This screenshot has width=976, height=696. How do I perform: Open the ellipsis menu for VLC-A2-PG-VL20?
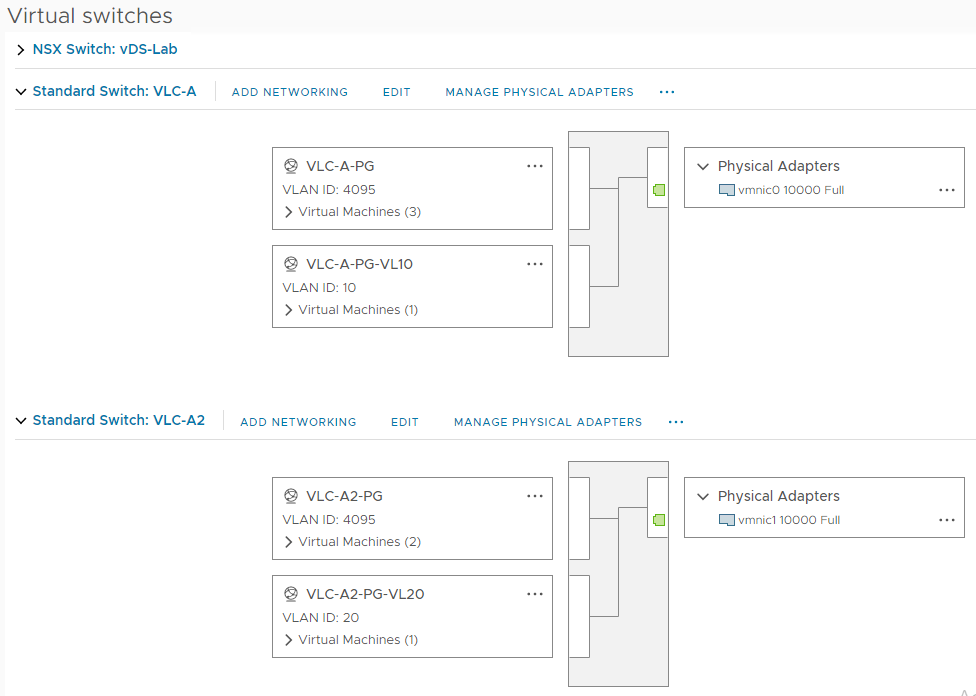coord(535,594)
